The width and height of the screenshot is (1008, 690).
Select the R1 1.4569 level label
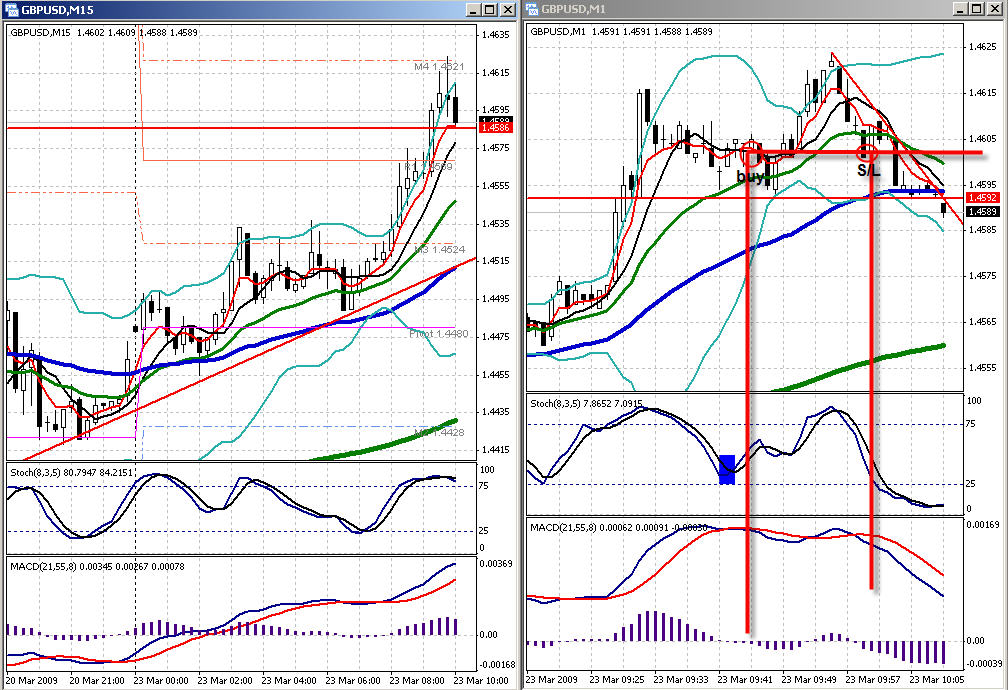coord(428,167)
